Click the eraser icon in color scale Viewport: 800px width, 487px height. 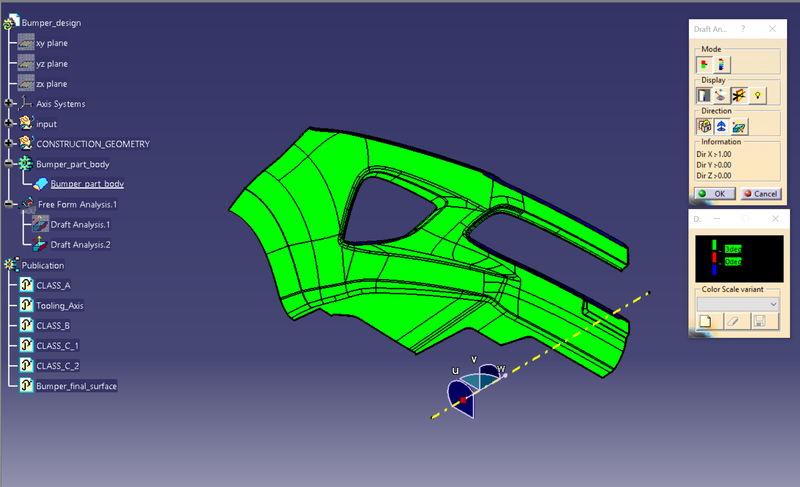click(x=731, y=321)
